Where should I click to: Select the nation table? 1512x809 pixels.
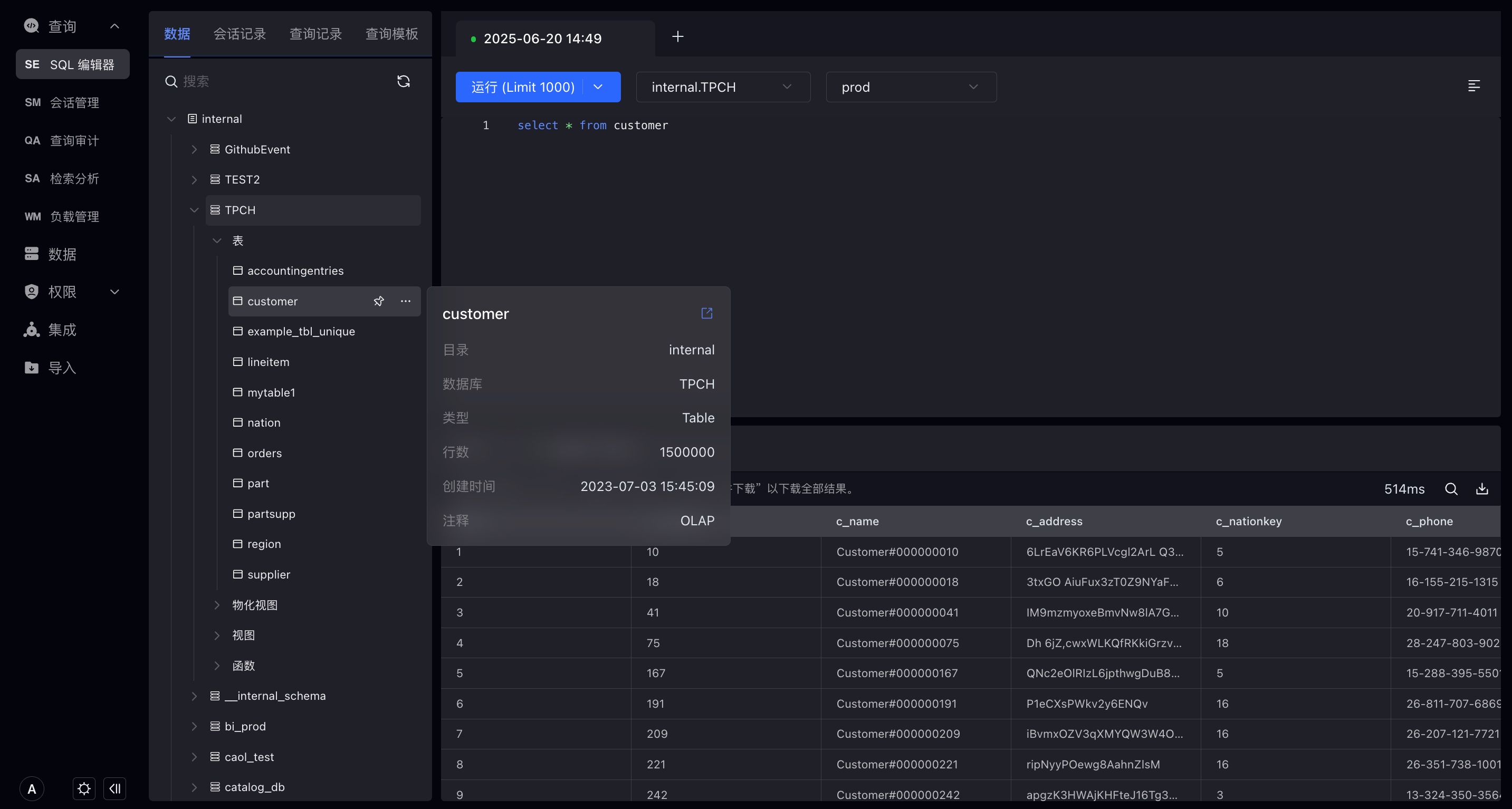pyautogui.click(x=324, y=422)
